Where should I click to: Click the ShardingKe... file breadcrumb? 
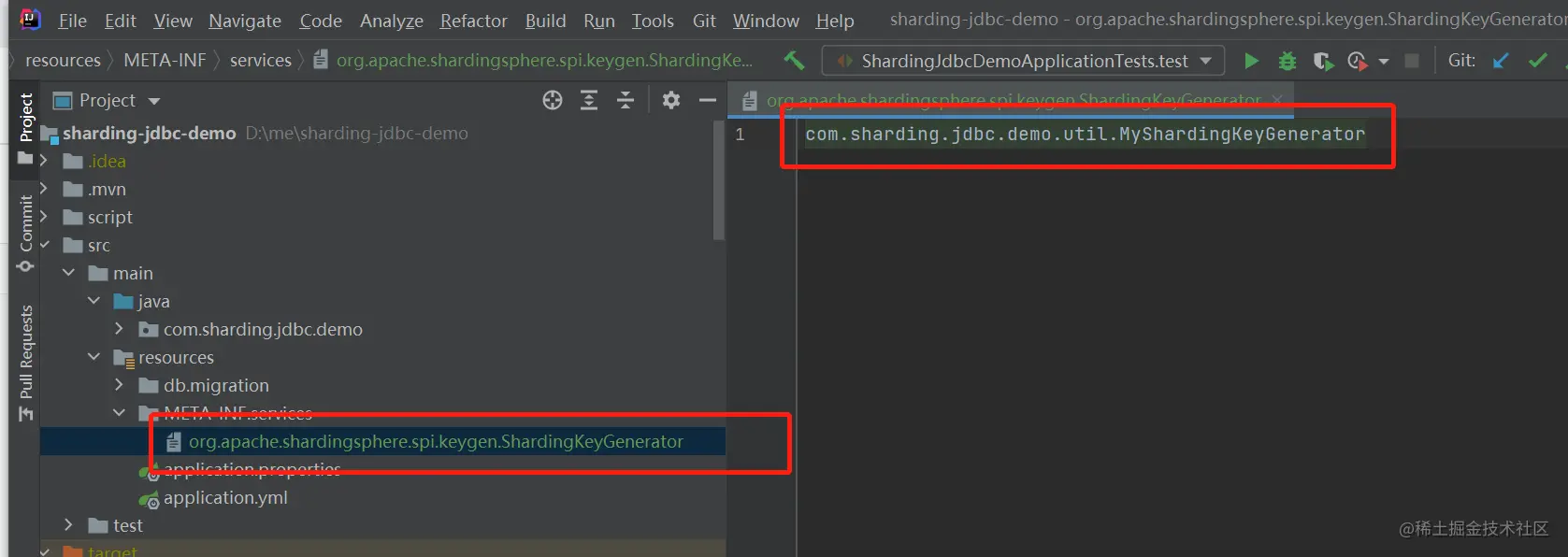click(533, 61)
